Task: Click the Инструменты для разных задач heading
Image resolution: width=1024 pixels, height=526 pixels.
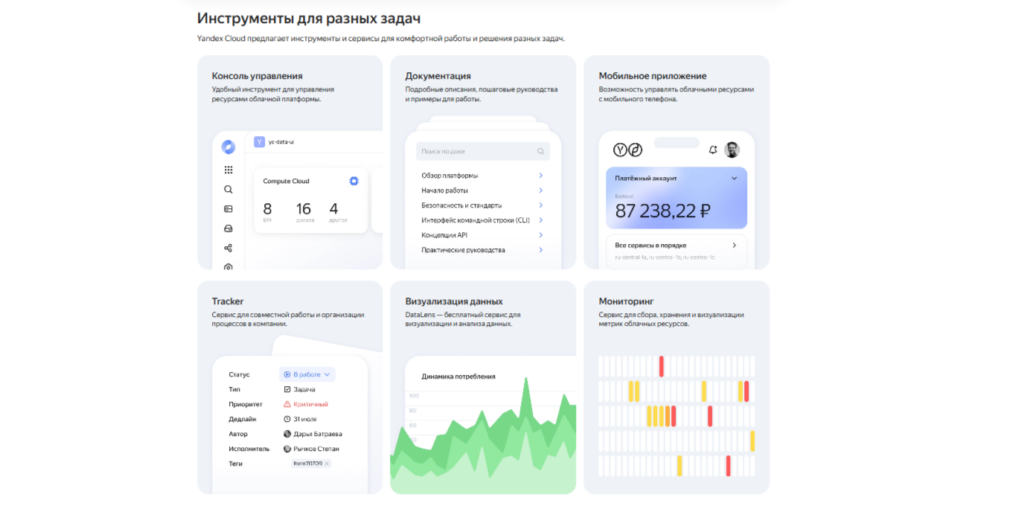Action: pyautogui.click(x=309, y=18)
